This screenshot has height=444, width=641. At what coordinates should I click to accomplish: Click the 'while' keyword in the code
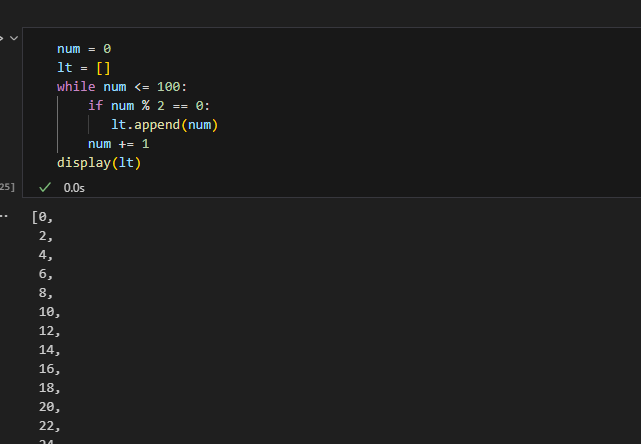point(76,87)
